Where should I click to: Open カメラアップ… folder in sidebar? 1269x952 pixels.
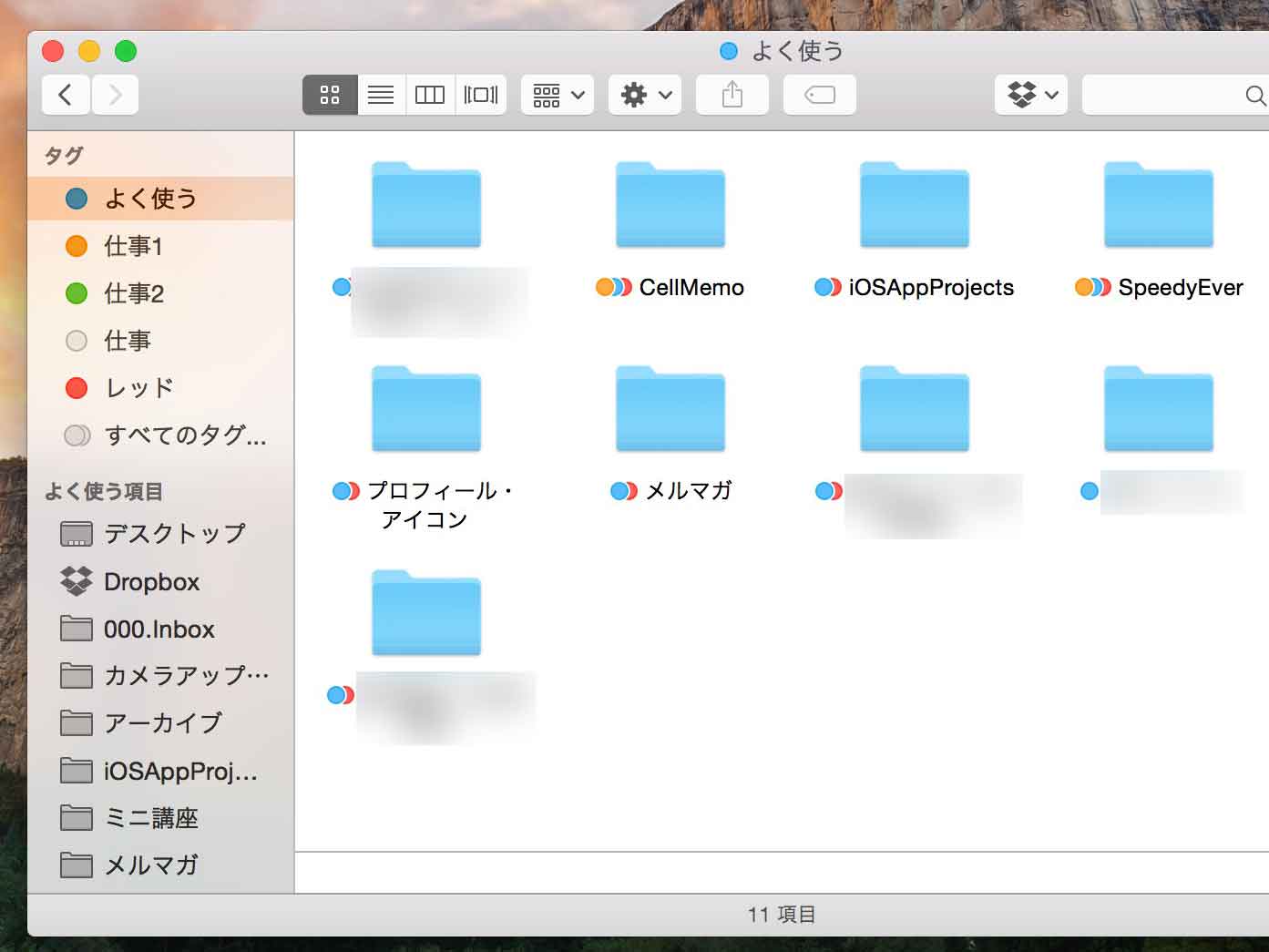(x=161, y=676)
